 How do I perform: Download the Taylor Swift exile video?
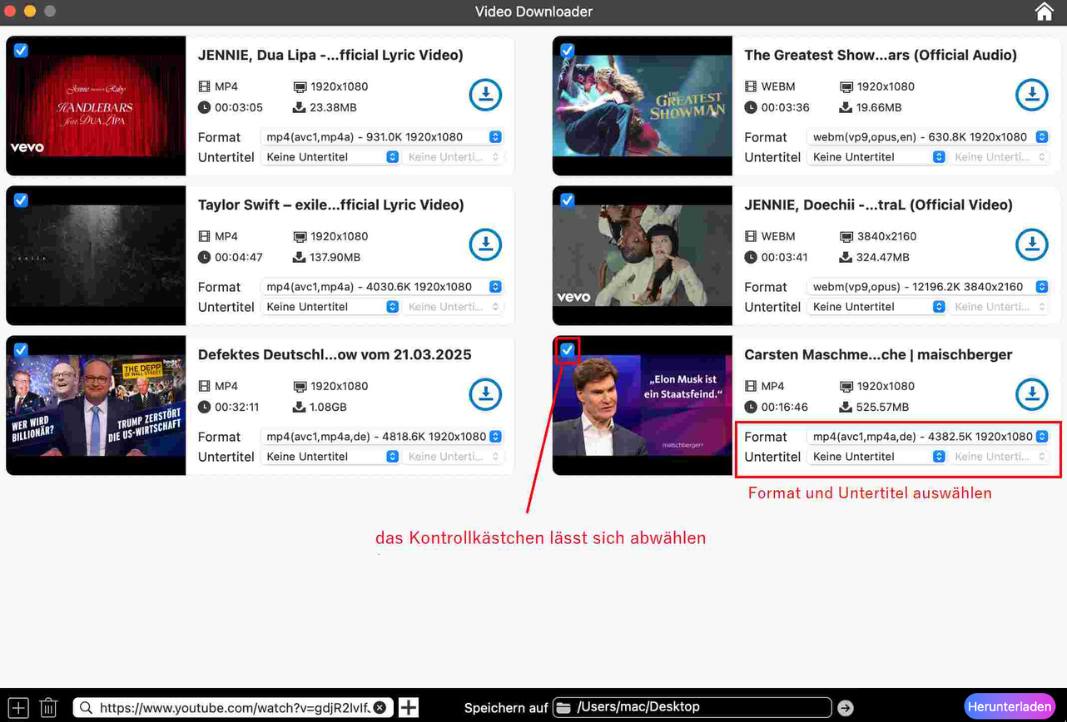click(485, 244)
